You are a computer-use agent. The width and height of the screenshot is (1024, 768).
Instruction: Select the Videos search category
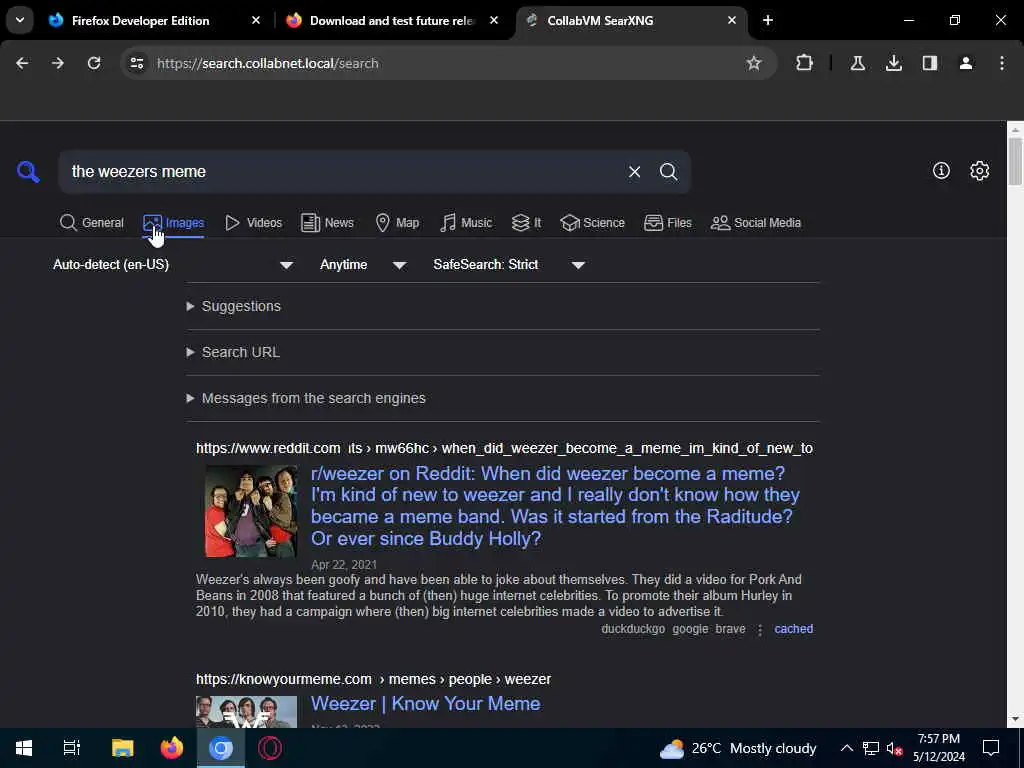253,223
